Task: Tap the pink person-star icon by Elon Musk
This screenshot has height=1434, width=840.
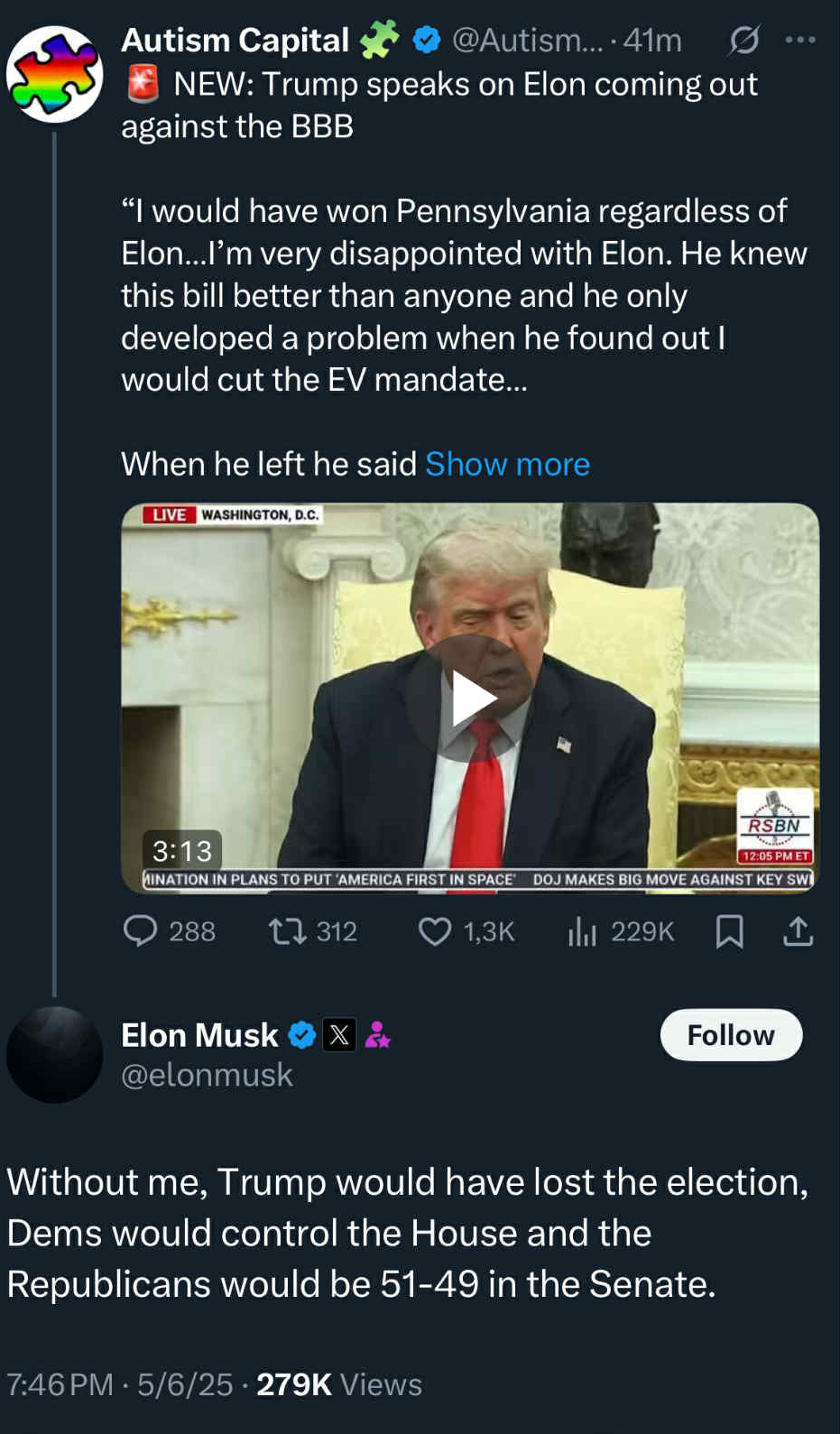Action: pyautogui.click(x=377, y=1034)
